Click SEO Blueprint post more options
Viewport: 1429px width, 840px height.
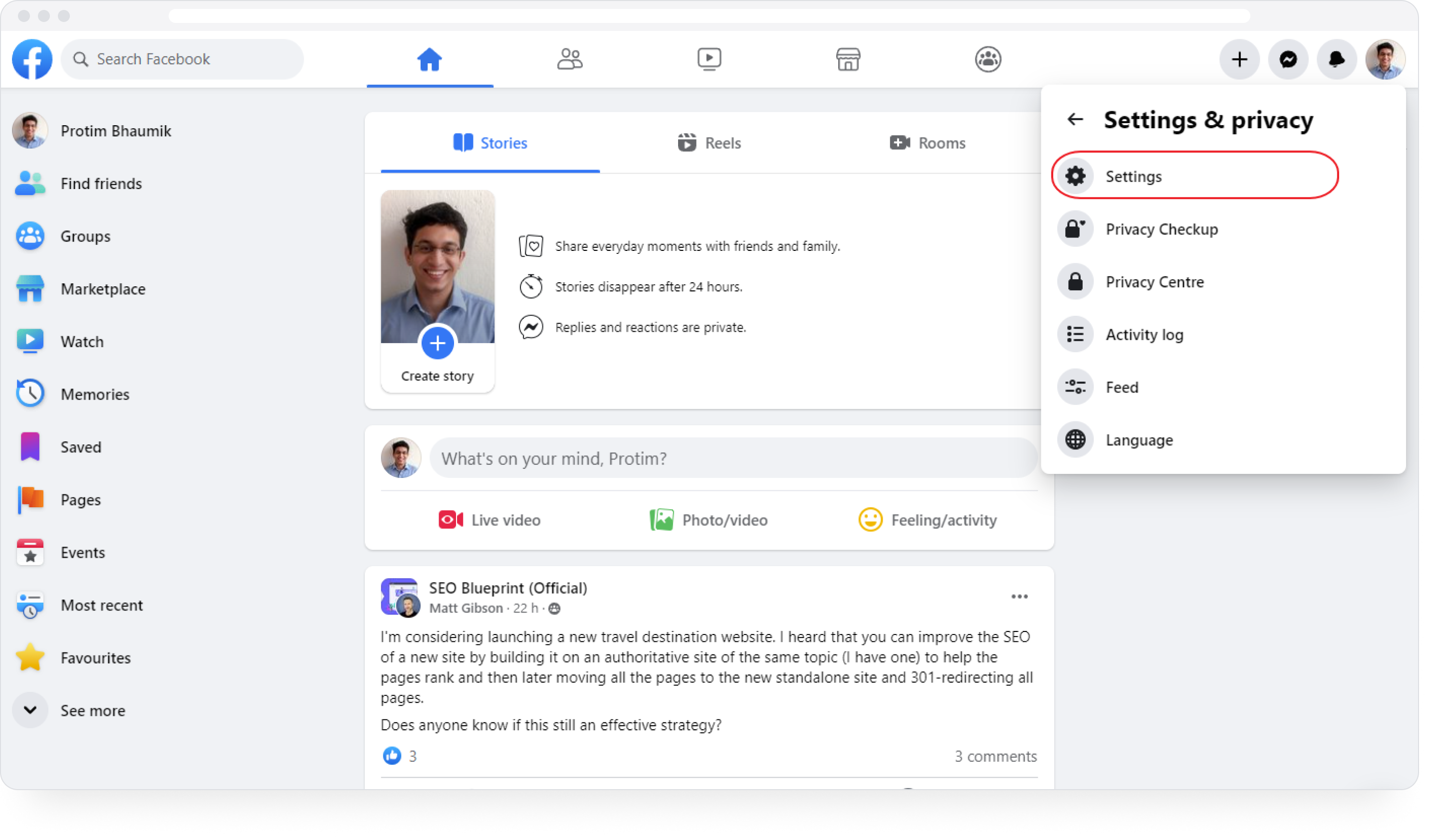coord(1020,596)
